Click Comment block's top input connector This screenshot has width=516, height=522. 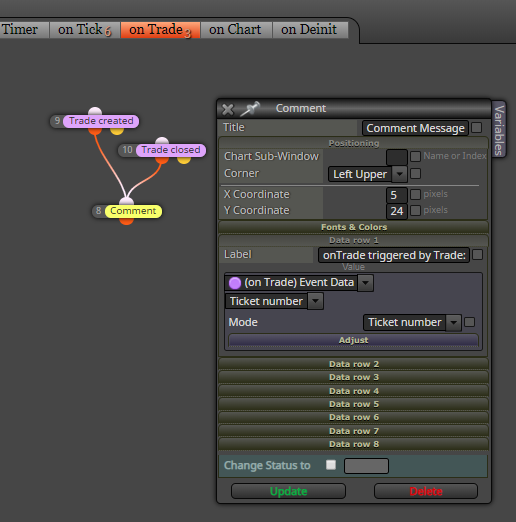pyautogui.click(x=127, y=202)
